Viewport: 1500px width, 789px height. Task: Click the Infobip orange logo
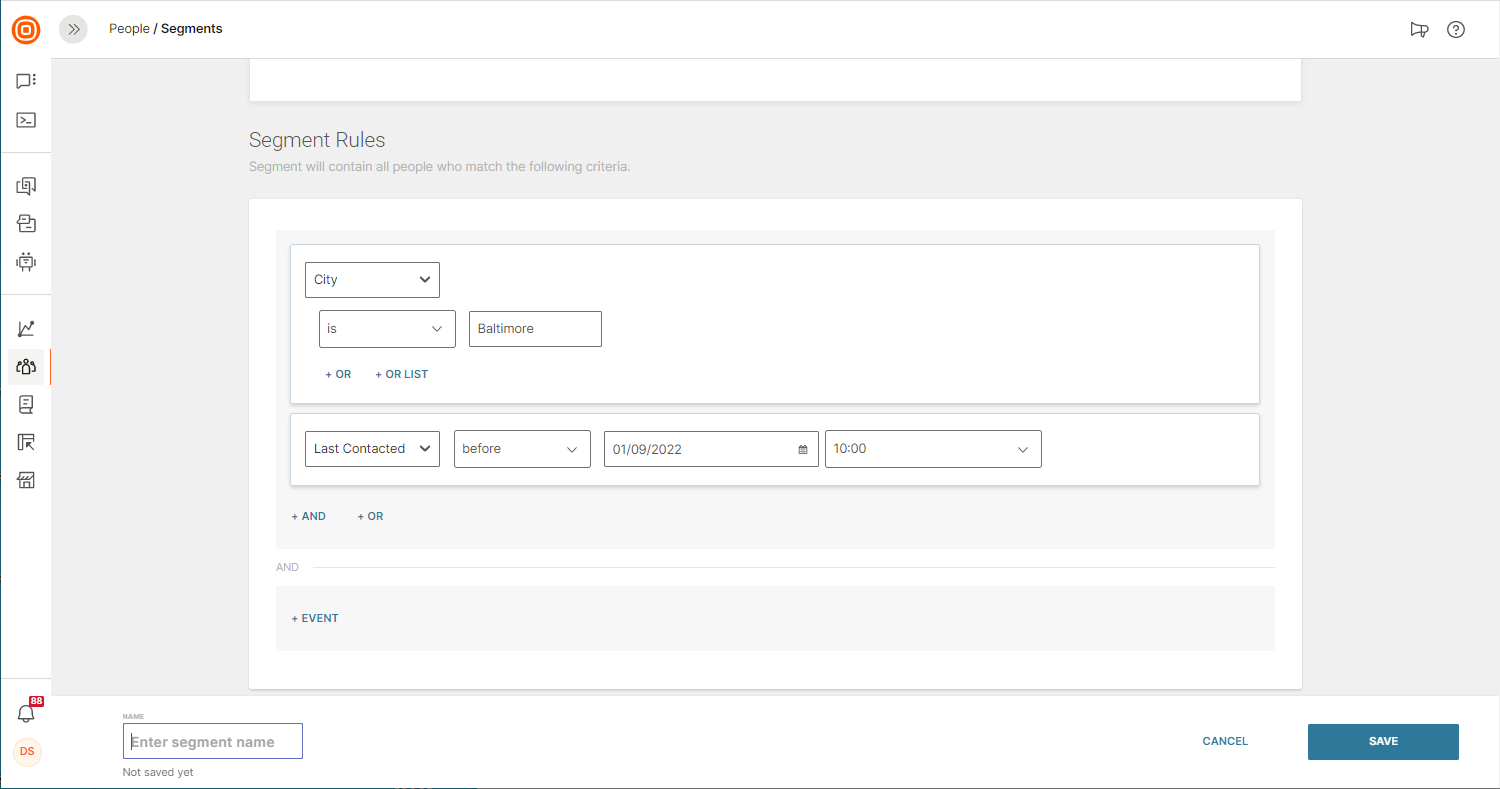(x=26, y=30)
